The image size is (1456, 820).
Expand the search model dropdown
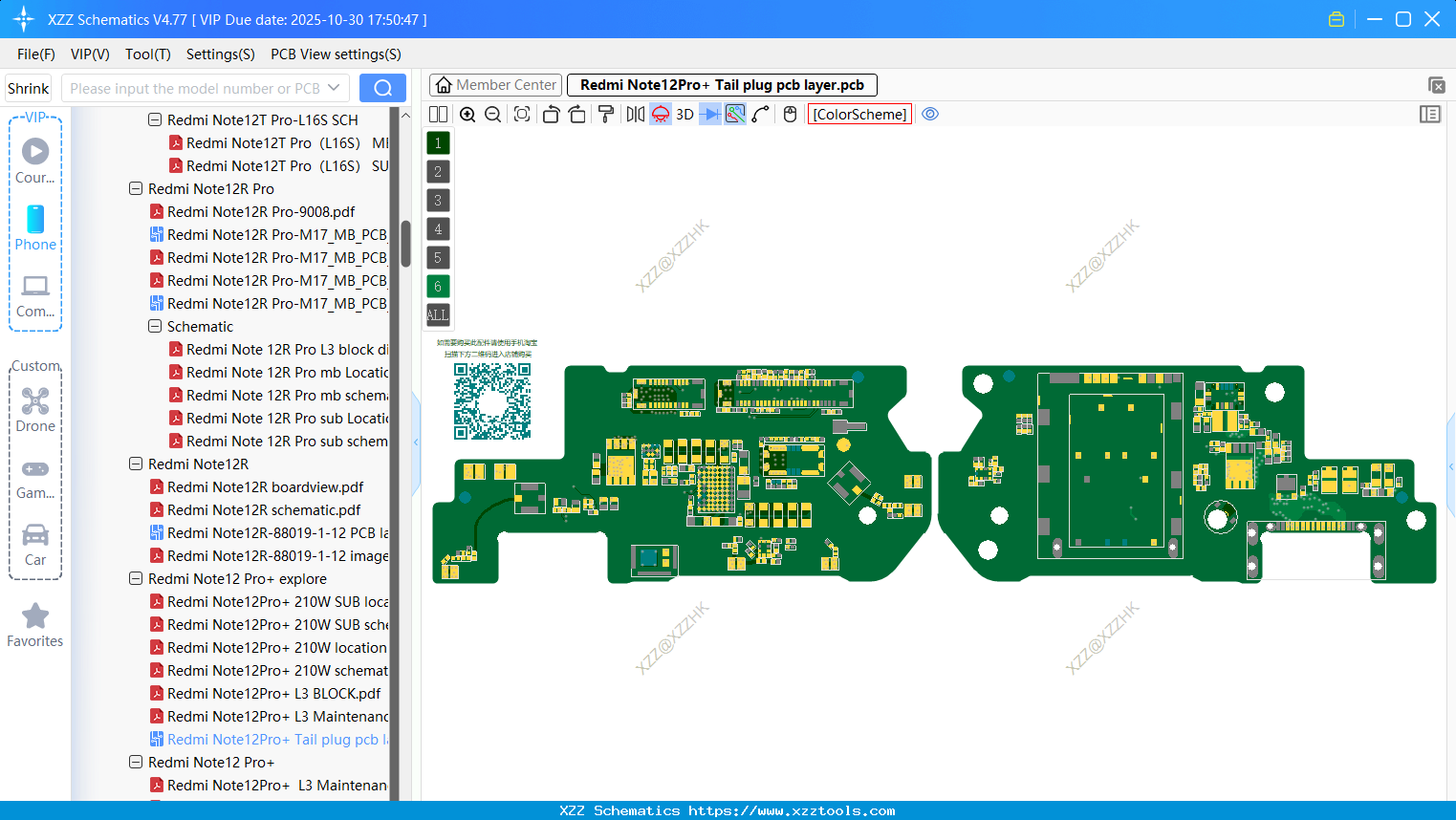tap(336, 87)
